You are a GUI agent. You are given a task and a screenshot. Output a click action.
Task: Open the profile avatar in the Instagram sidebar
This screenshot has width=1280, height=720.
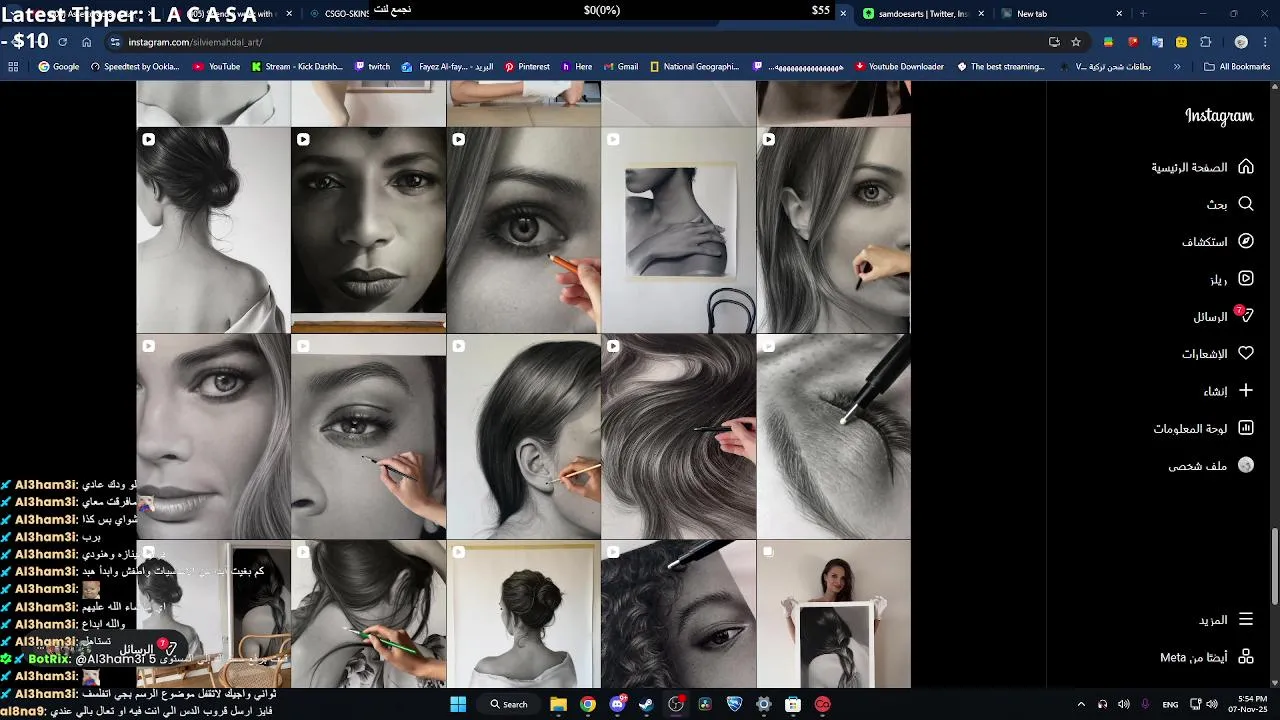tap(1245, 465)
